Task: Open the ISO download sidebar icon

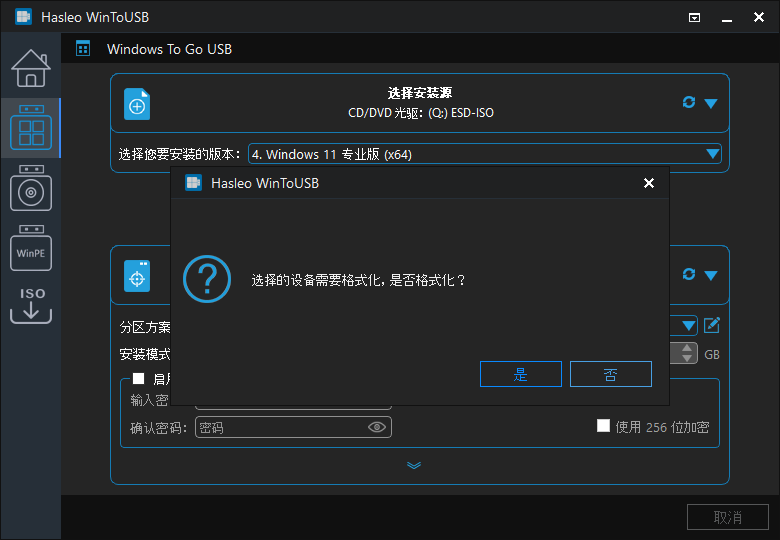Action: (x=31, y=305)
